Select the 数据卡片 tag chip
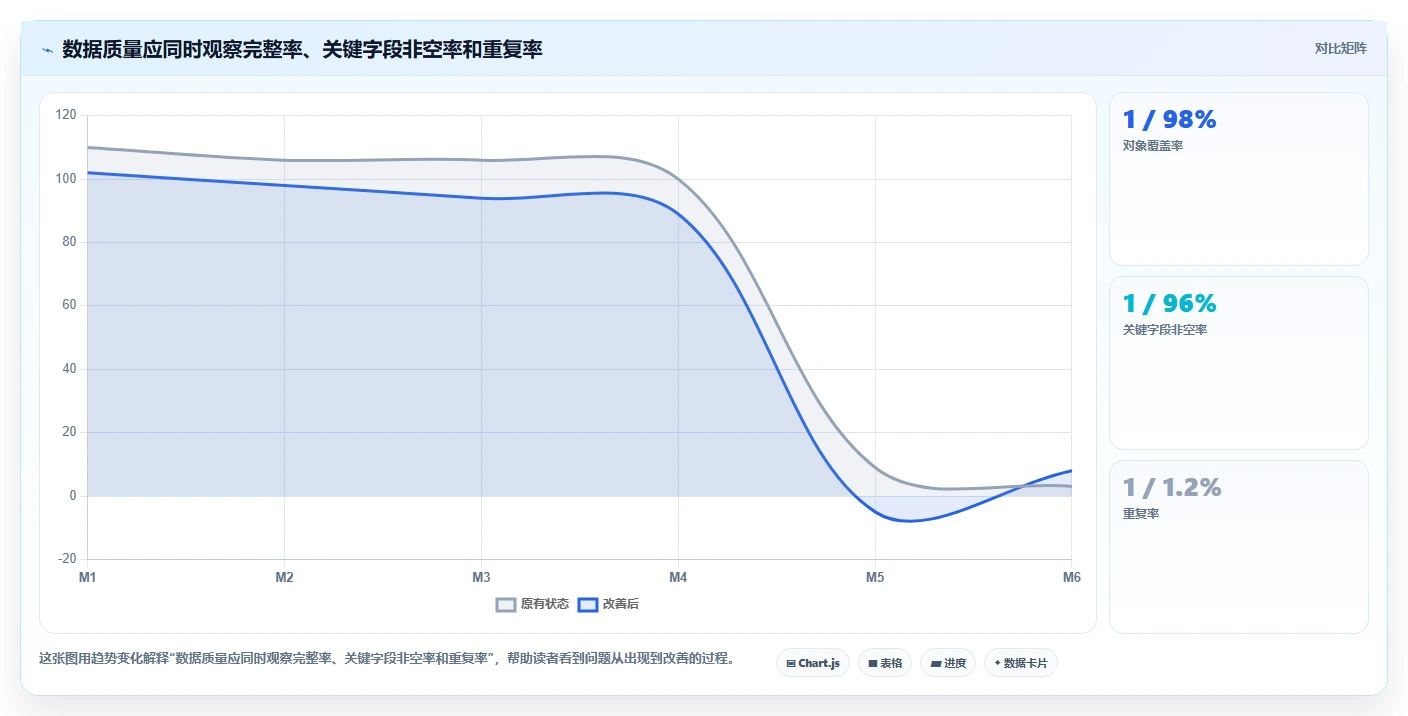This screenshot has height=716, width=1408. [1021, 663]
